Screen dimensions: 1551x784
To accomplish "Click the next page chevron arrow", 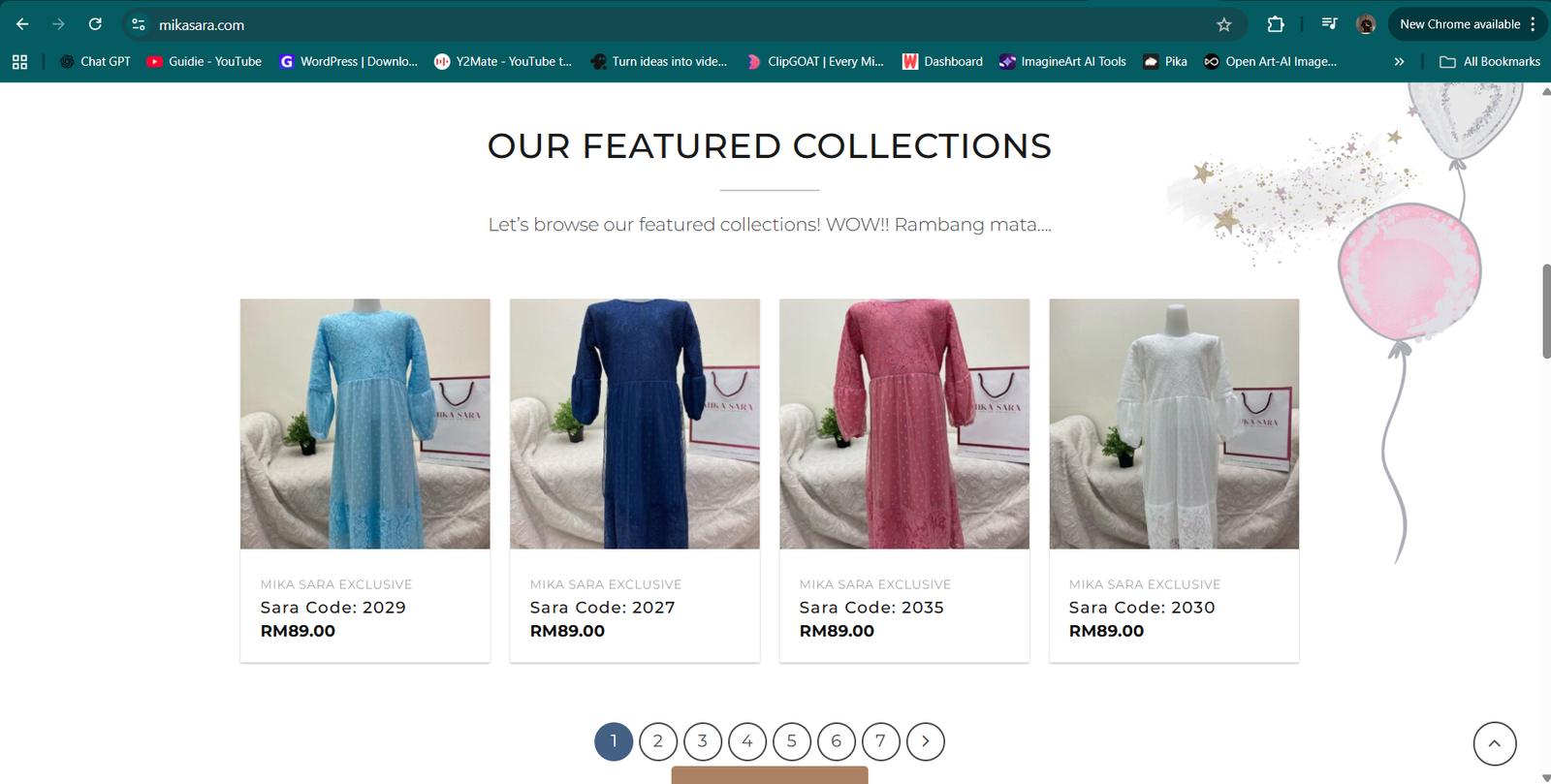I will (925, 740).
